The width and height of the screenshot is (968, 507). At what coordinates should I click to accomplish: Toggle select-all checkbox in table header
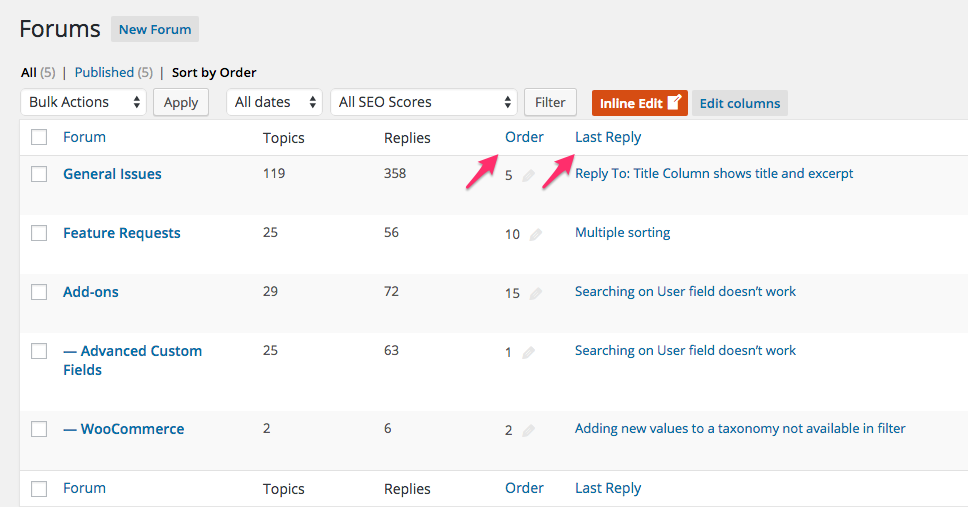(x=39, y=138)
